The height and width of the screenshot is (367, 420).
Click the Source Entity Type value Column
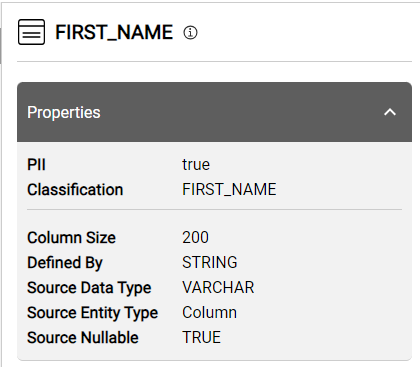(209, 313)
